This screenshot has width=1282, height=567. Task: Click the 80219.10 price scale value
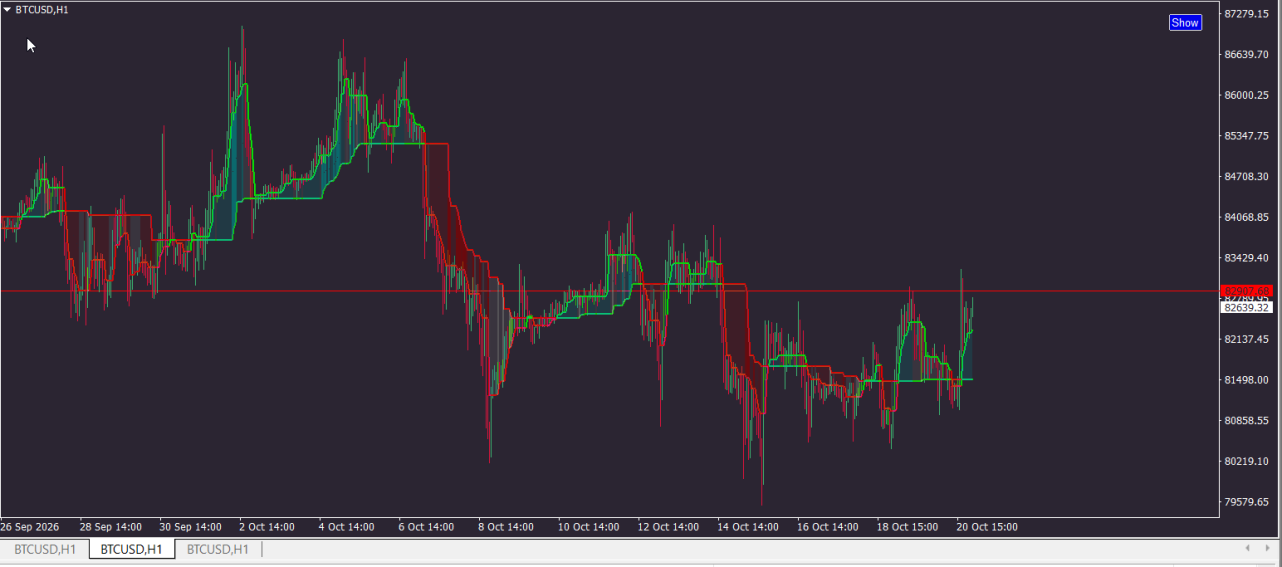click(x=1246, y=461)
